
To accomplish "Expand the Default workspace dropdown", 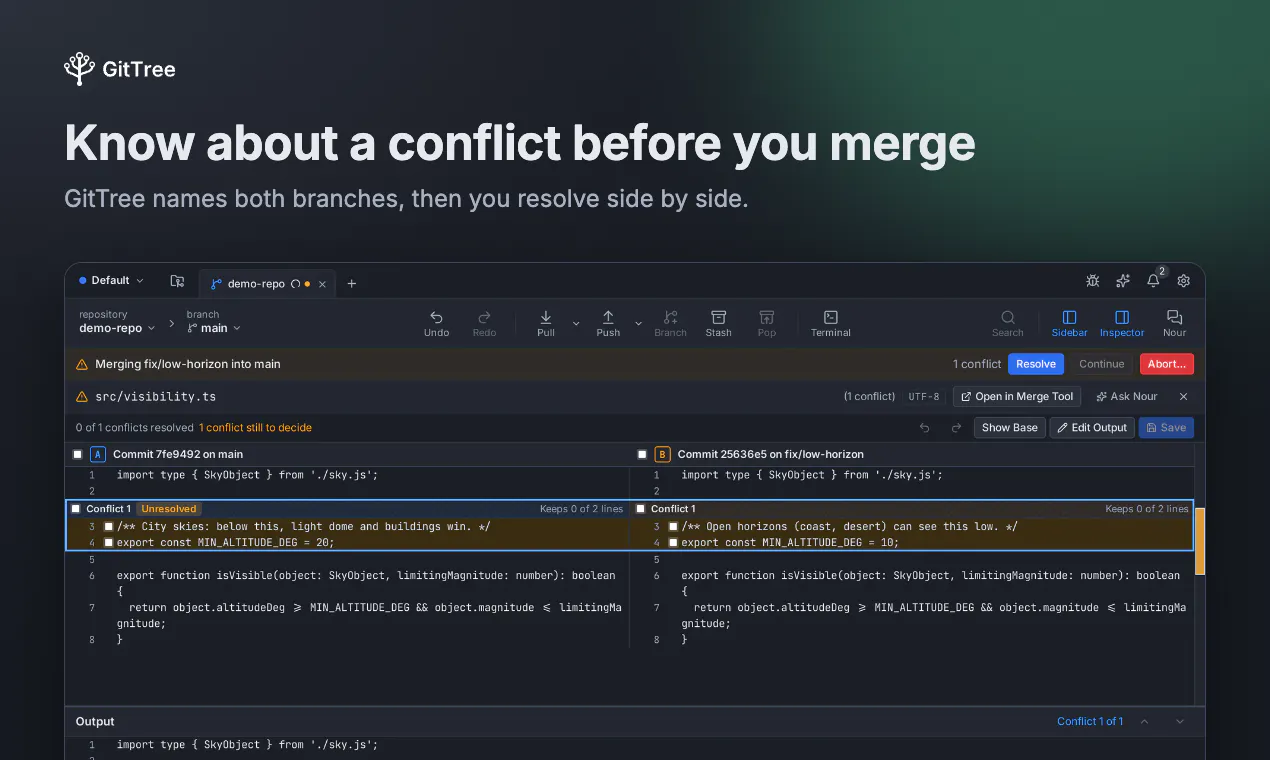I will point(111,281).
